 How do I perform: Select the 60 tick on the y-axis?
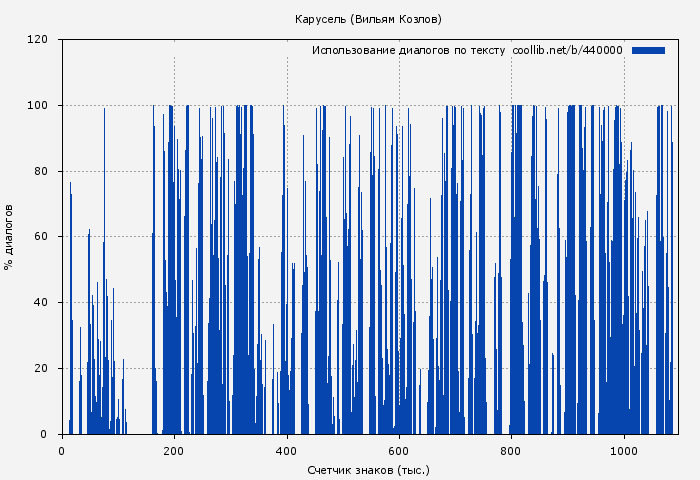41,237
